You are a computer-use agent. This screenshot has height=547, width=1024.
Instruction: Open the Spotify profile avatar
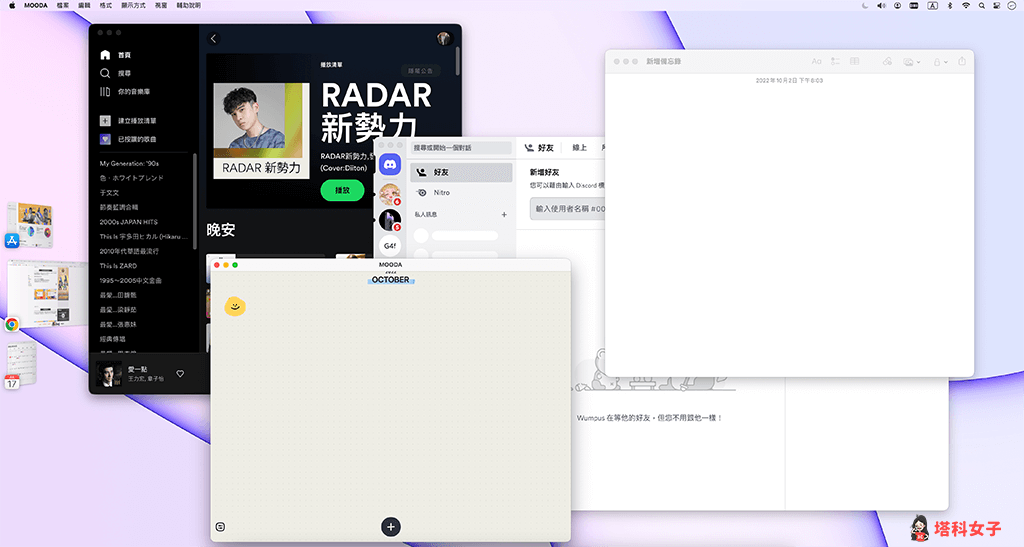click(x=444, y=39)
